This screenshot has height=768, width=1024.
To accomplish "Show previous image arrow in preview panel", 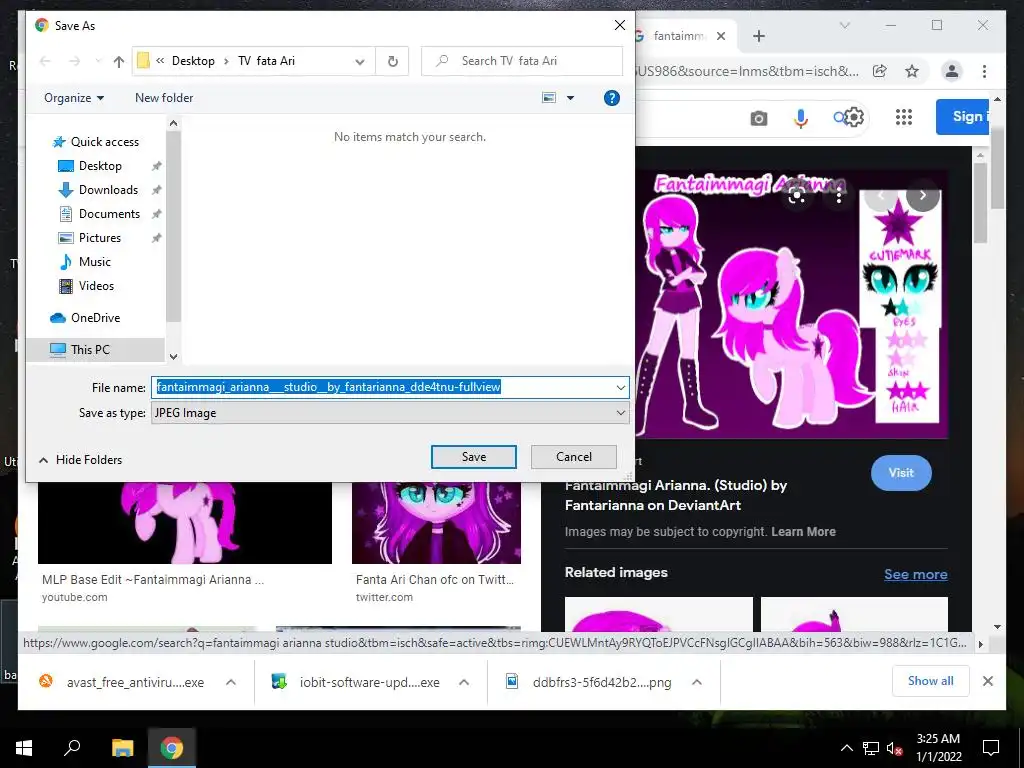I will tap(881, 195).
